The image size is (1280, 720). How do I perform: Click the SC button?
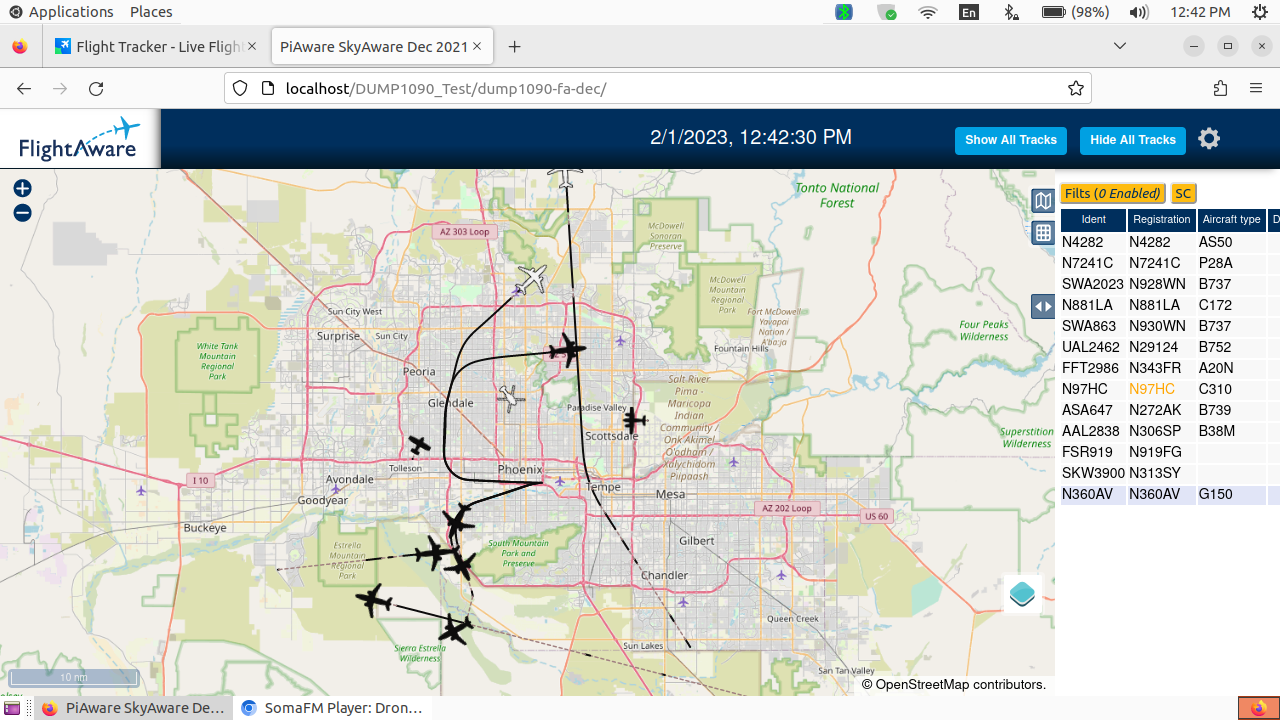coord(1183,194)
